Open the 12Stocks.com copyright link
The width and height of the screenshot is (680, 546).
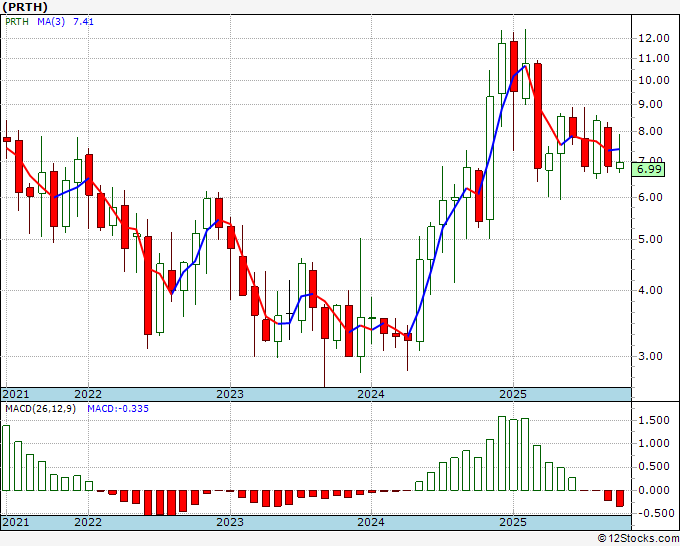[x=638, y=539]
